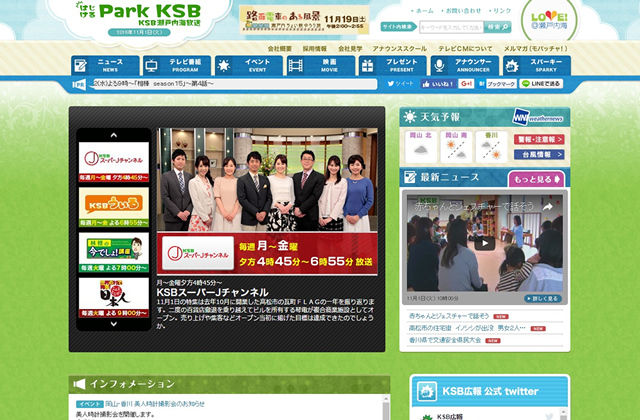Viewport: 640px width, 420px height.
Task: Open the イベント EVENT tab
Action: point(249,65)
